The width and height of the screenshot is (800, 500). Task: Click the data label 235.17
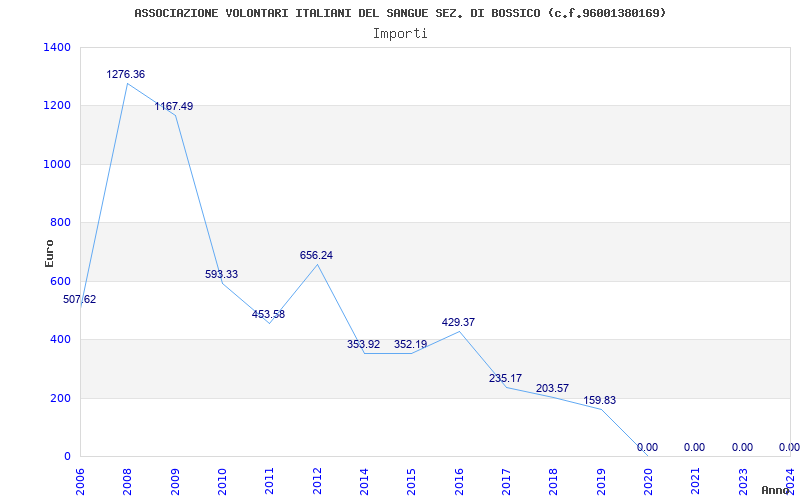click(506, 379)
